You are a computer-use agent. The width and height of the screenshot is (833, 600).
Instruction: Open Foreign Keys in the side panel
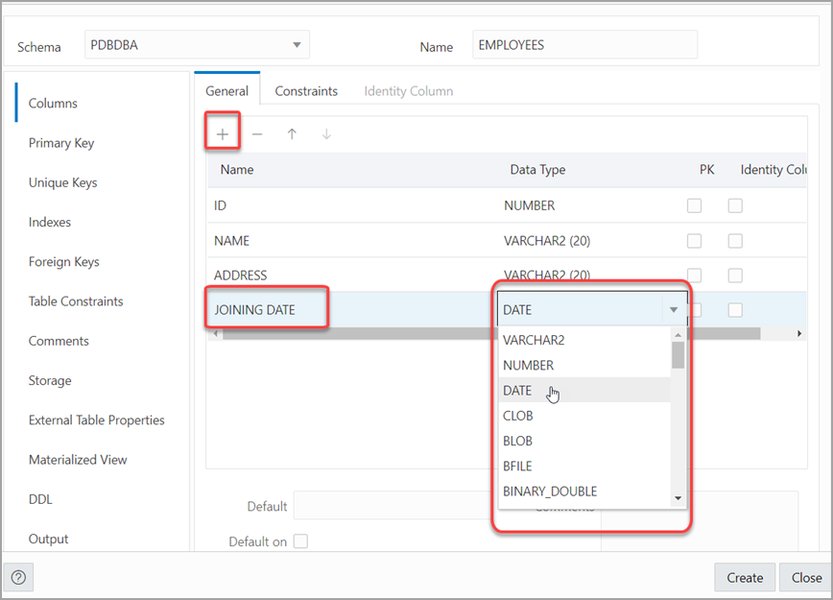click(64, 261)
